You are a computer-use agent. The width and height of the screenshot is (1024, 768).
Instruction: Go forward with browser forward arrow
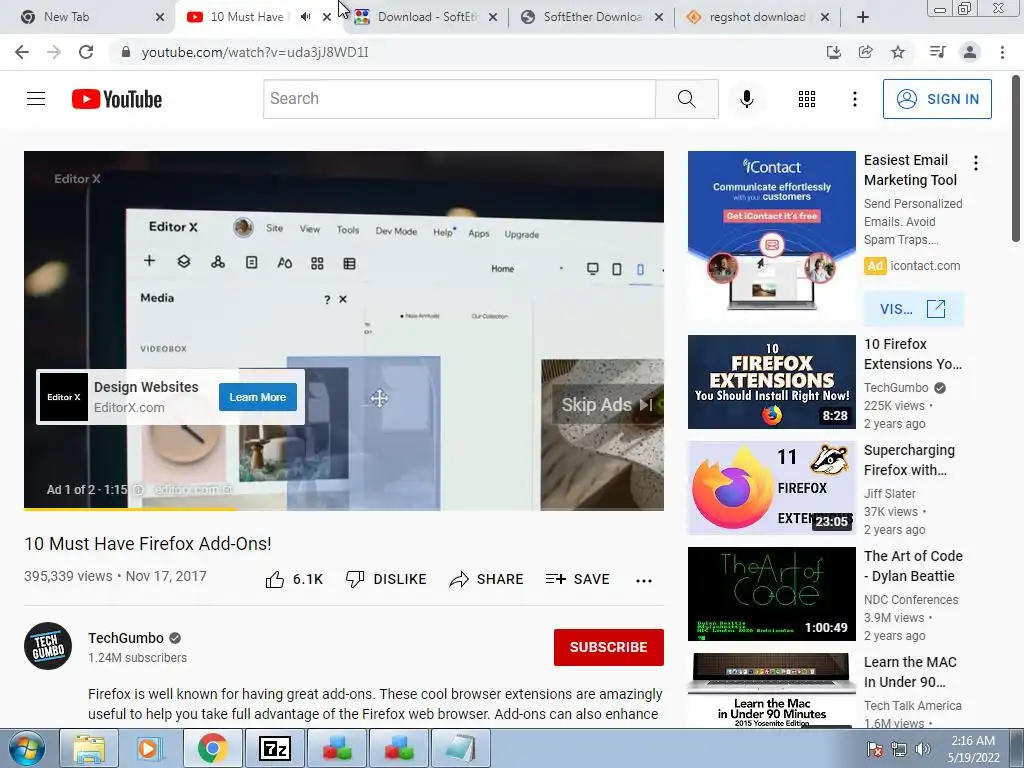click(54, 52)
